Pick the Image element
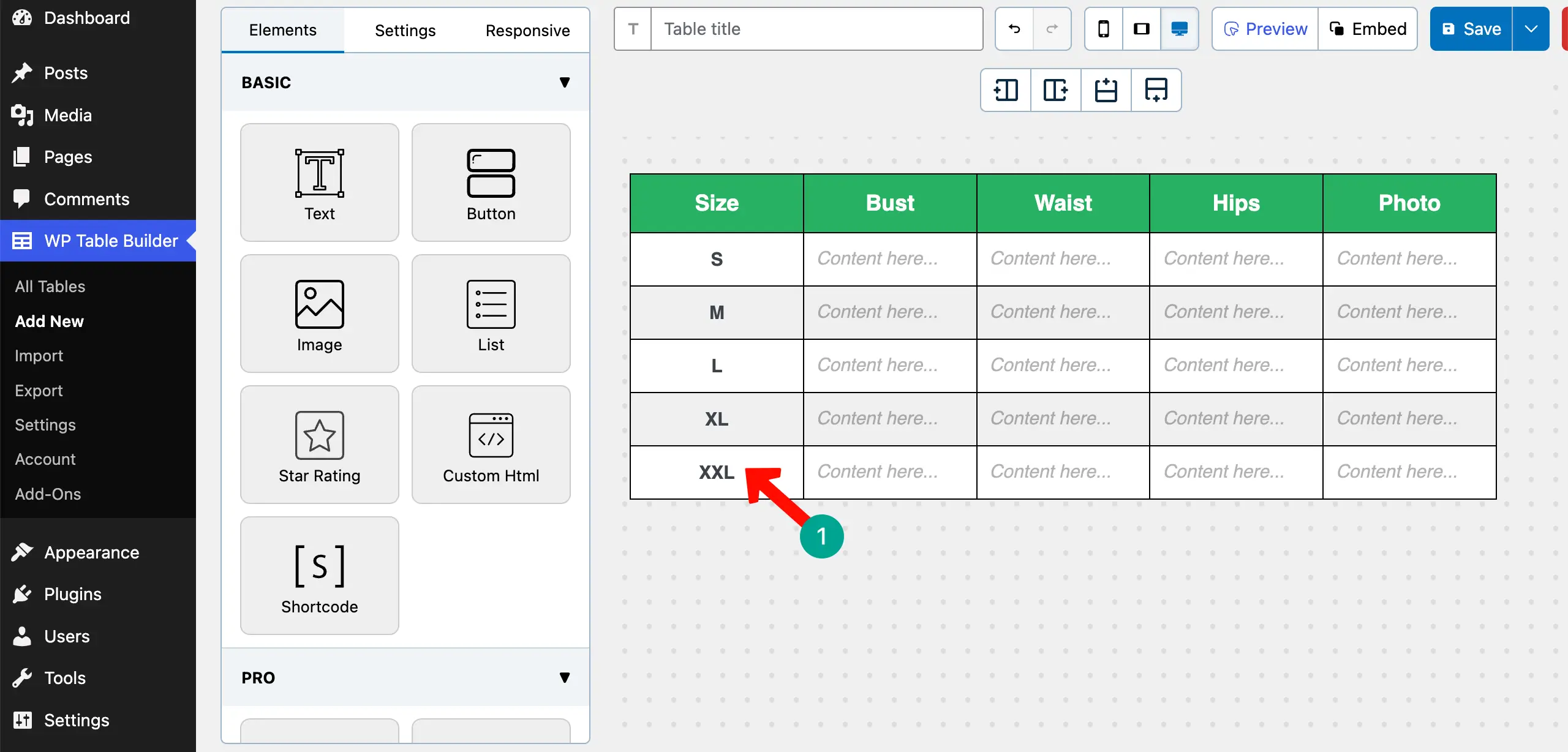The height and width of the screenshot is (752, 1568). pyautogui.click(x=319, y=313)
